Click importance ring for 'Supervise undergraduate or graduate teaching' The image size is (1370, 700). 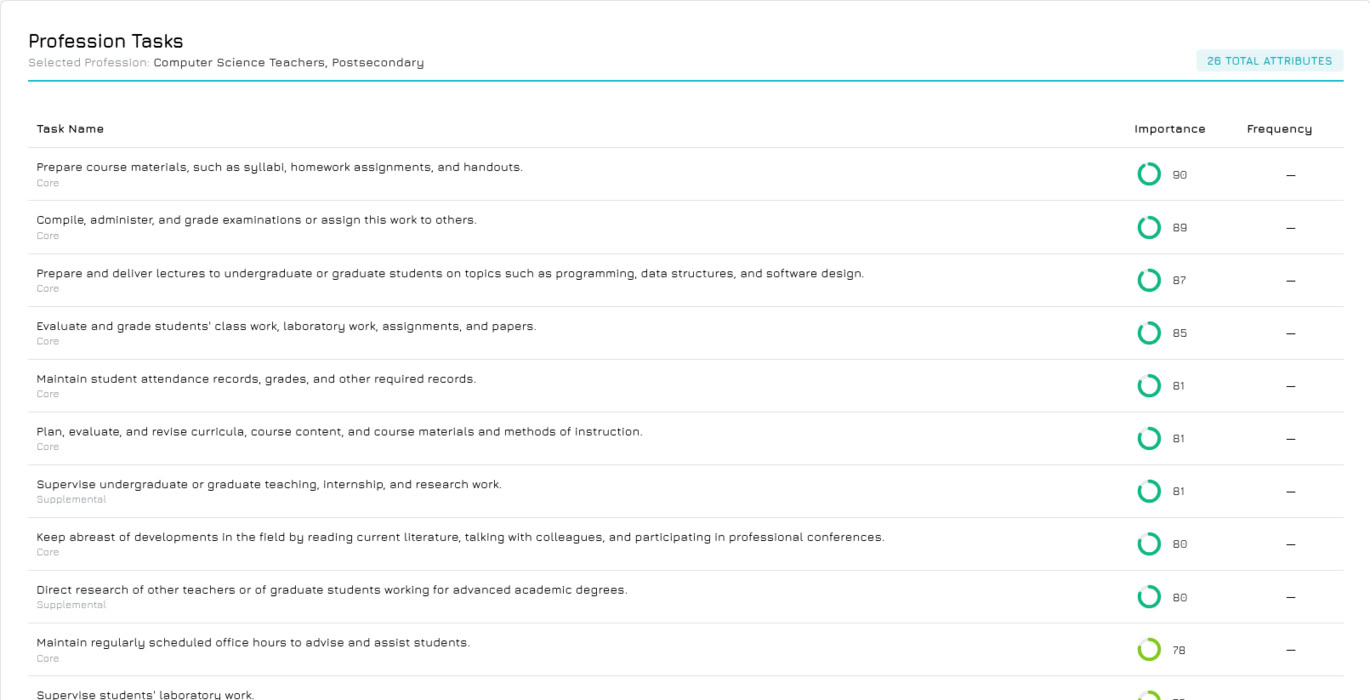pyautogui.click(x=1149, y=492)
